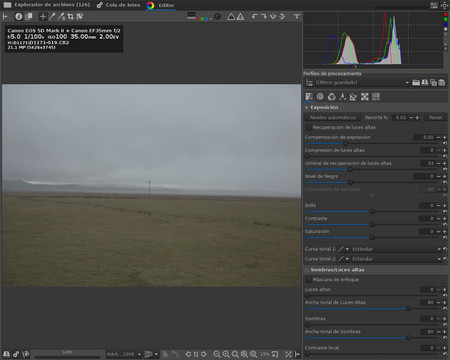Adjust the Contraste slider
Screen dimensions: 450x360
[373, 224]
